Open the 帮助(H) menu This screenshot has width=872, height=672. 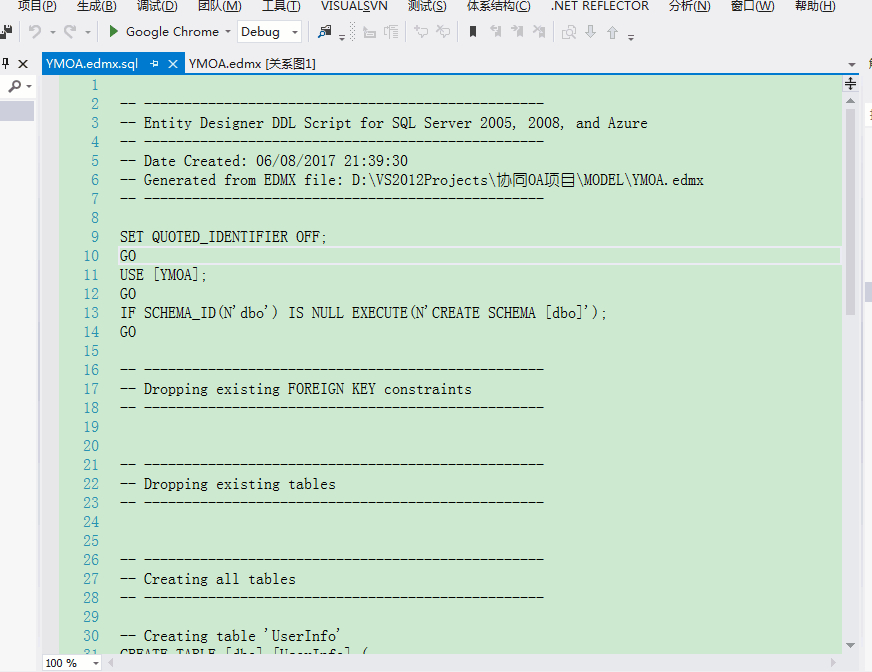[815, 6]
